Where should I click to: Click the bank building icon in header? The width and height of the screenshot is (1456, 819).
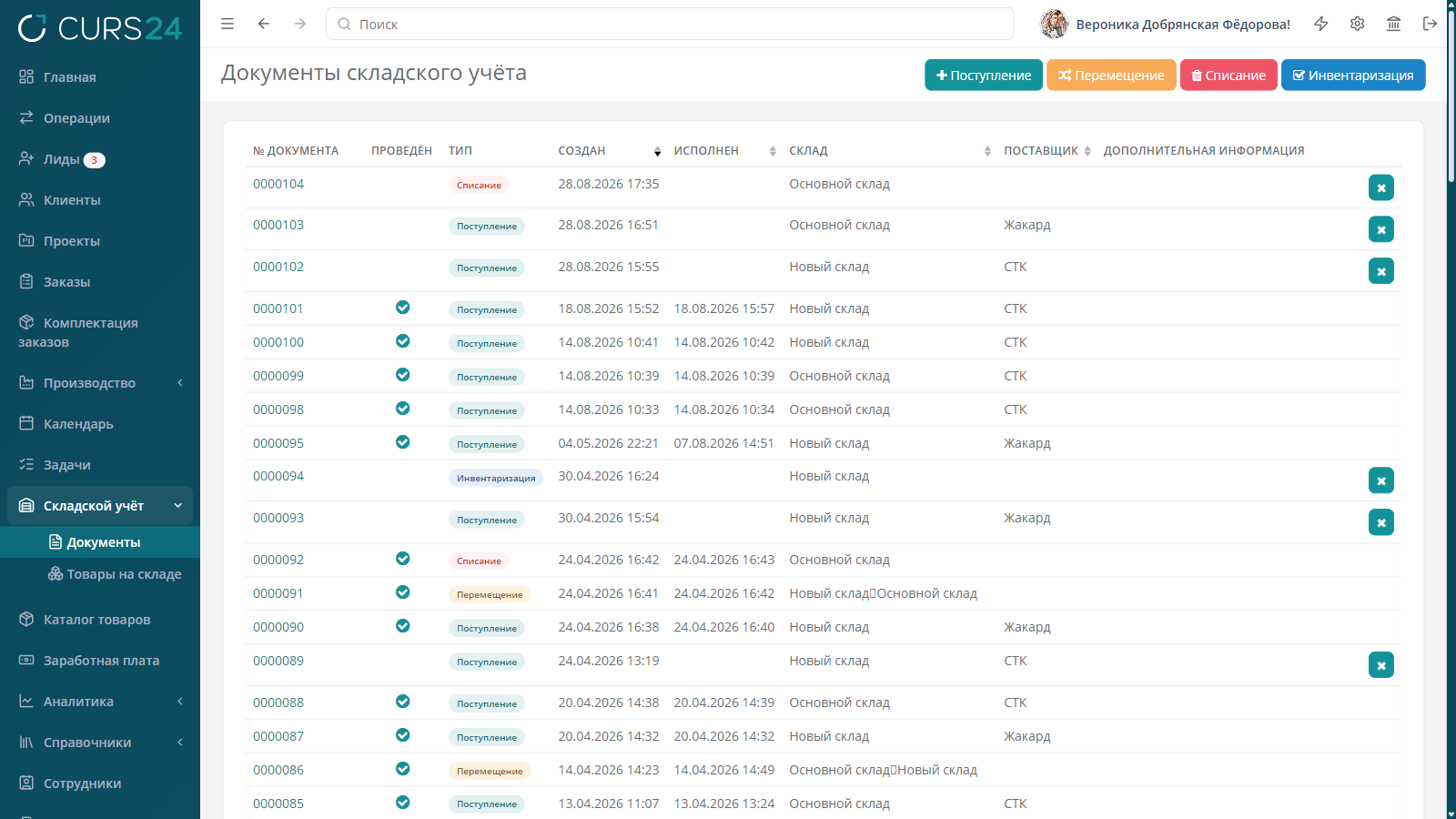(1394, 24)
